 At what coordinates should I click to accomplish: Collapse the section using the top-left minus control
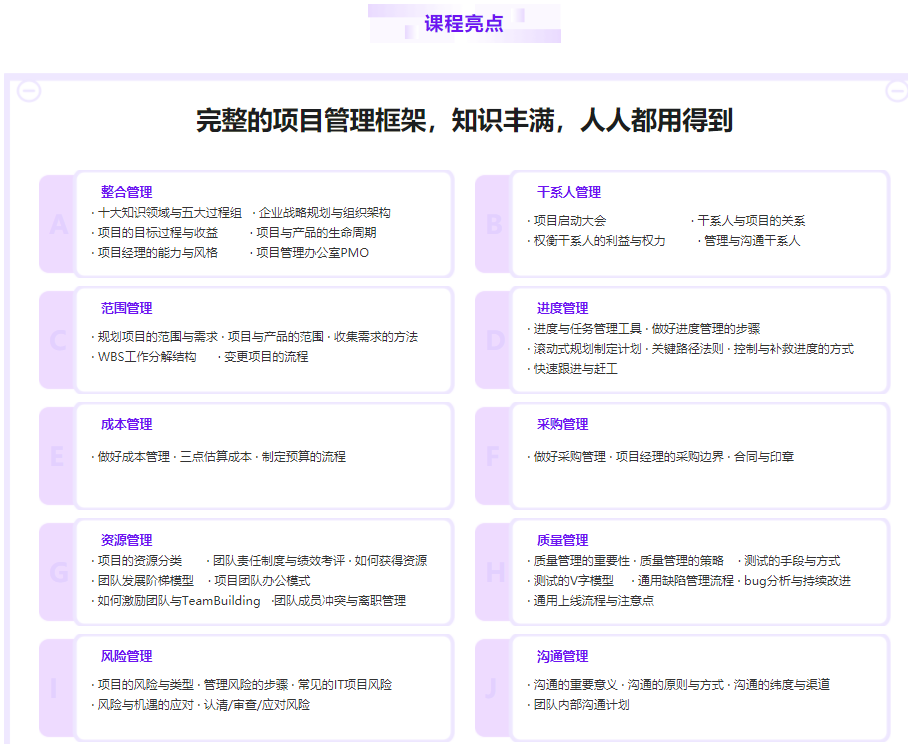click(x=27, y=91)
